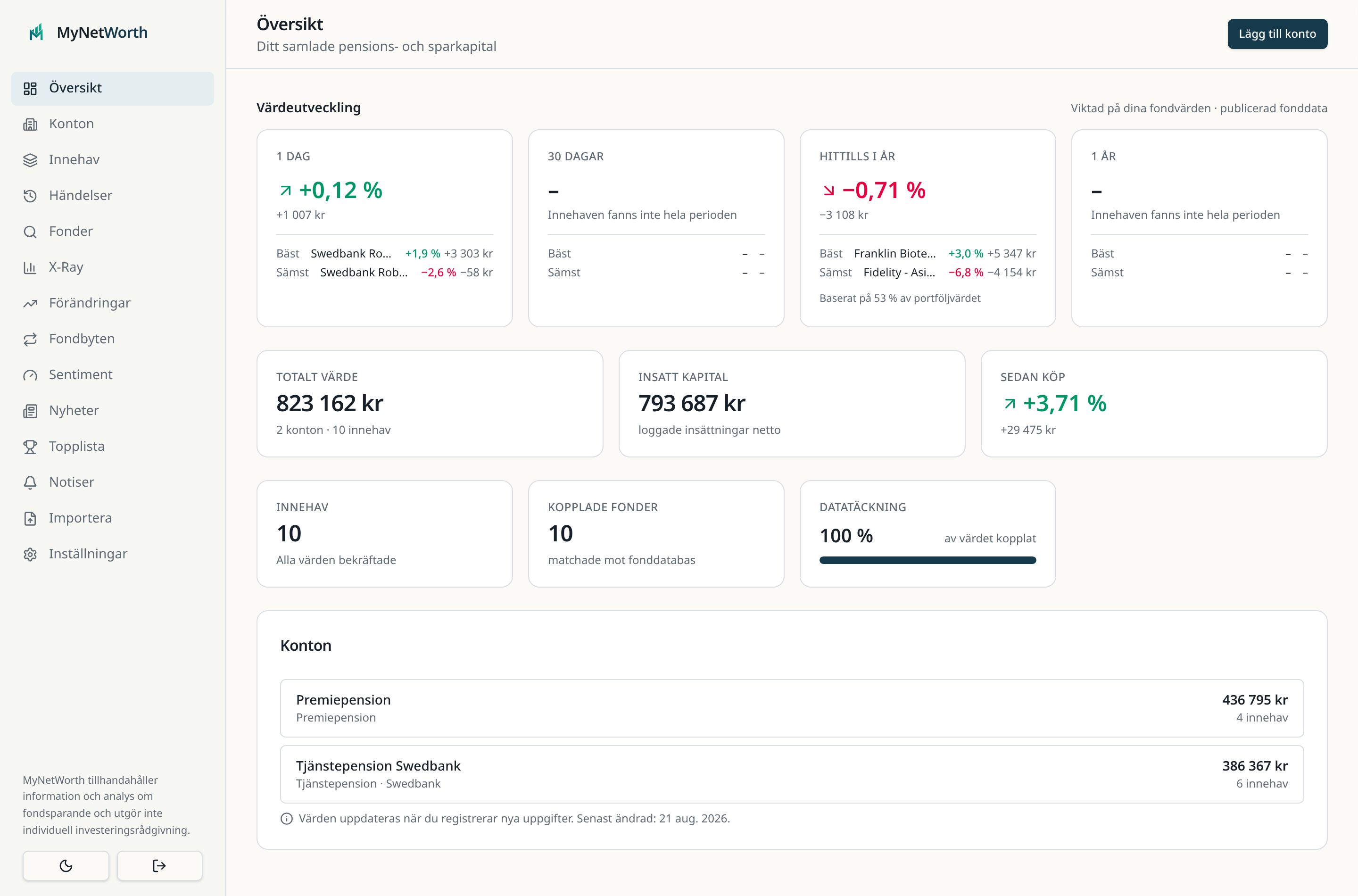Open the Översikt menu item

tap(113, 88)
